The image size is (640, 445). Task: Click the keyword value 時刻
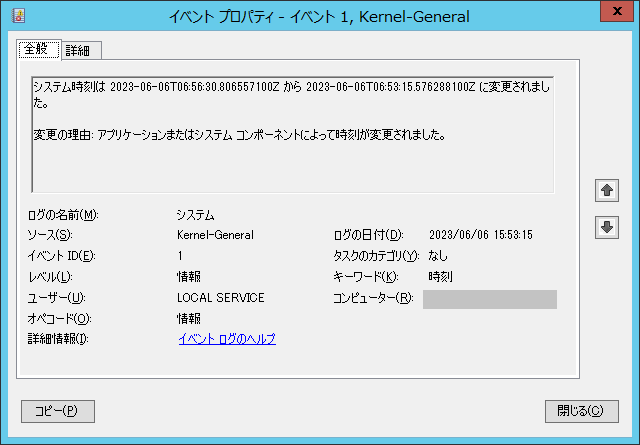440,277
